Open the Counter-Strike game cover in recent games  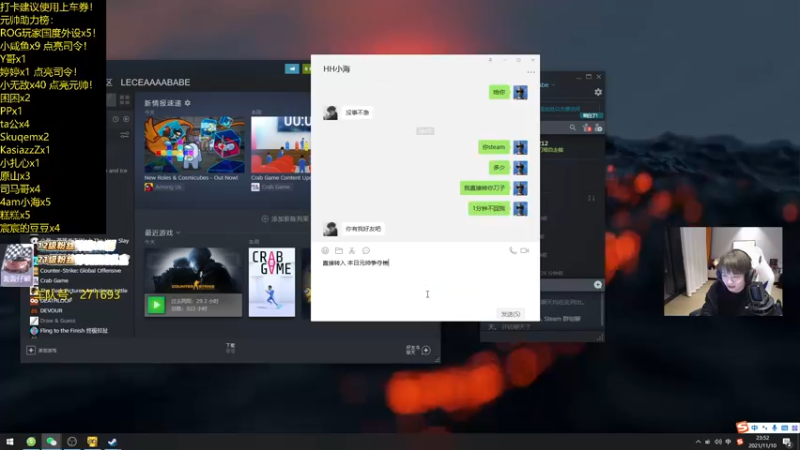(193, 270)
